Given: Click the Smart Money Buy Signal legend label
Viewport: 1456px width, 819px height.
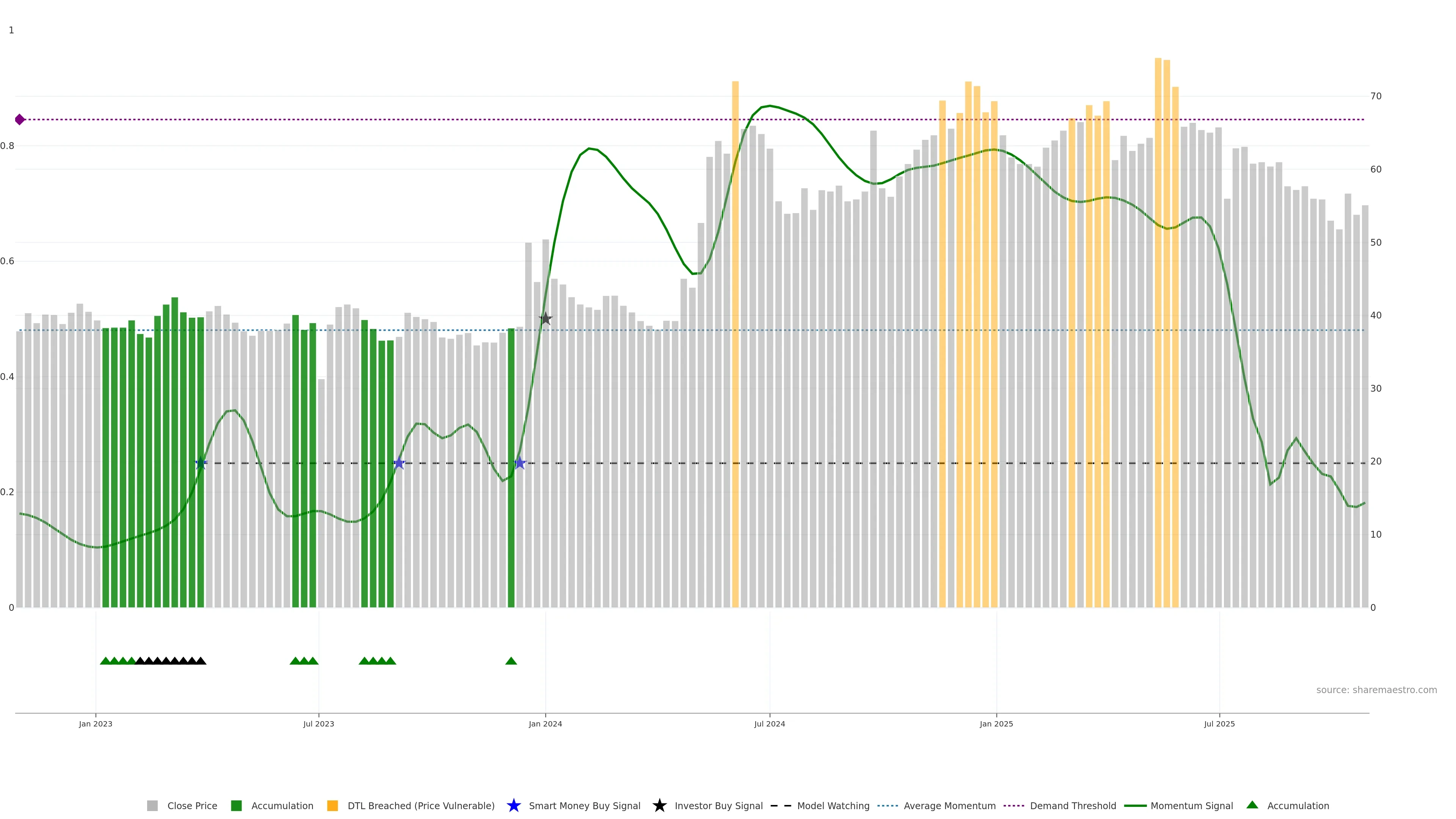Looking at the screenshot, I should [584, 805].
